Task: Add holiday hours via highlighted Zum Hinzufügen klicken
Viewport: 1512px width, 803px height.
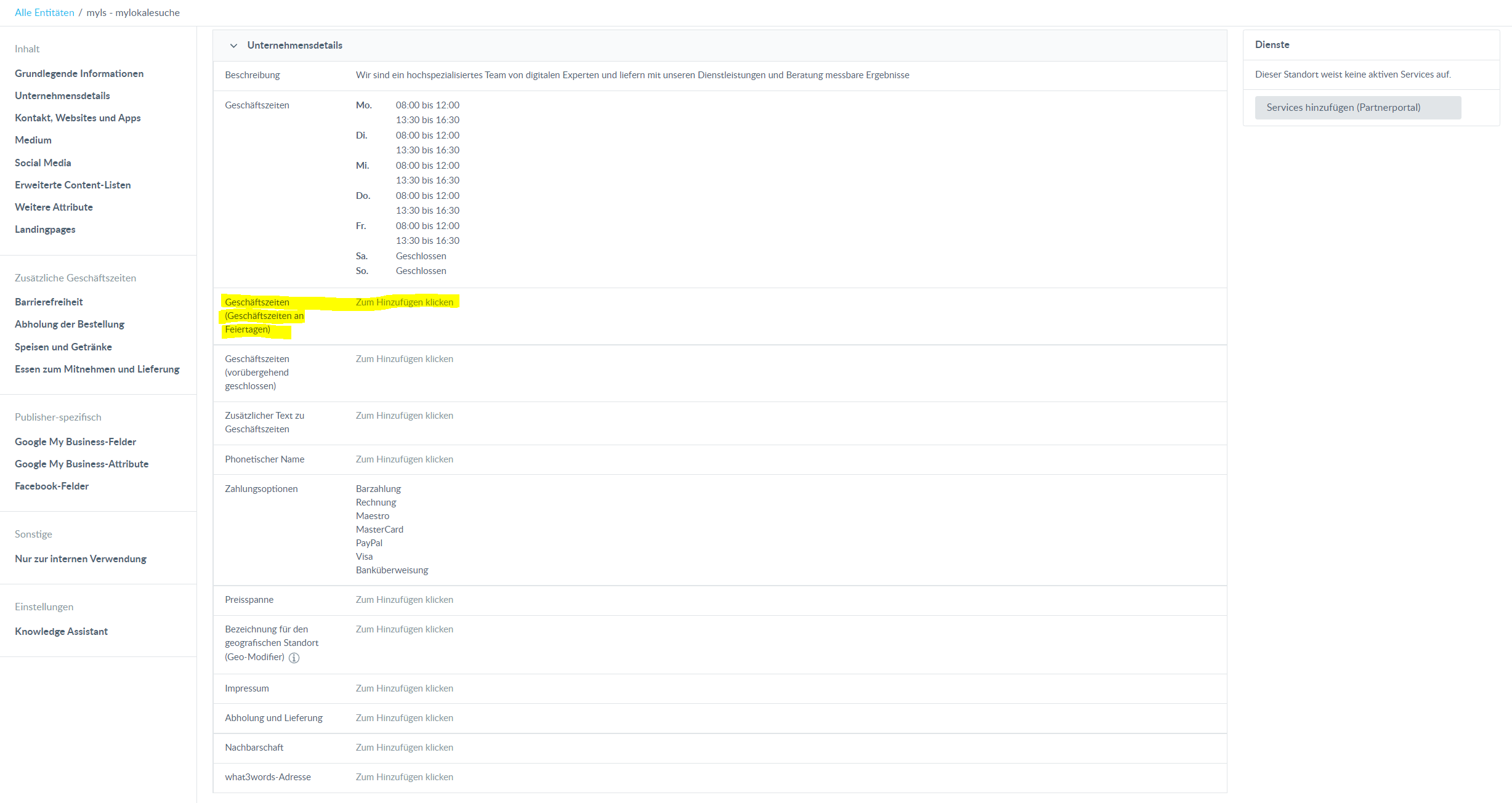Action: click(x=404, y=302)
